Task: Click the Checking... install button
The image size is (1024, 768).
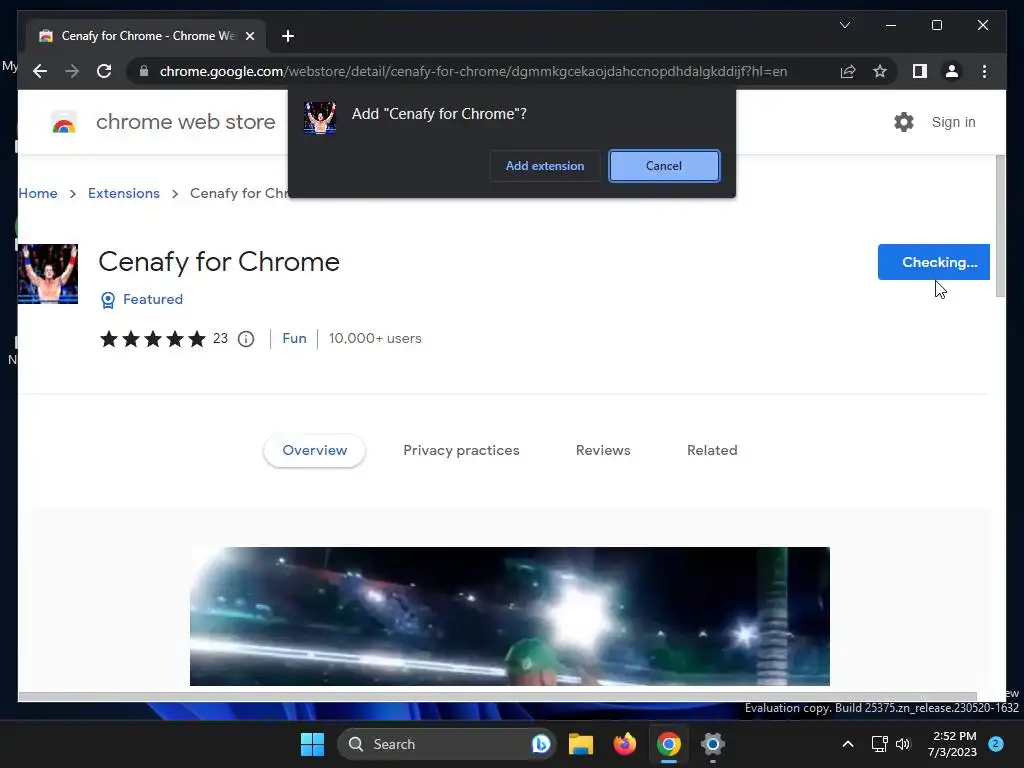Action: coord(933,262)
